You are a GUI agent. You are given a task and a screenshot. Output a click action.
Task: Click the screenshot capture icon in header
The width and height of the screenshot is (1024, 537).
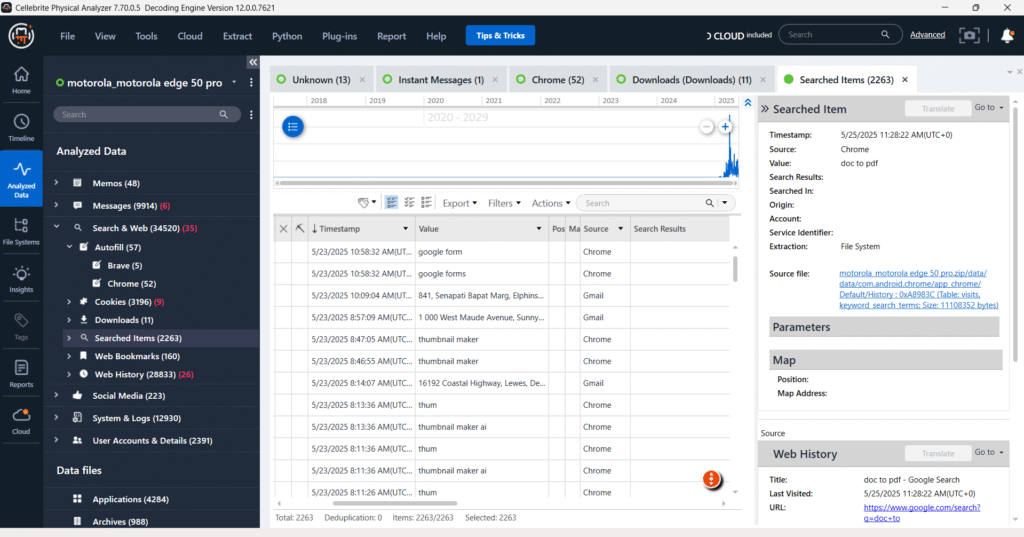point(969,35)
